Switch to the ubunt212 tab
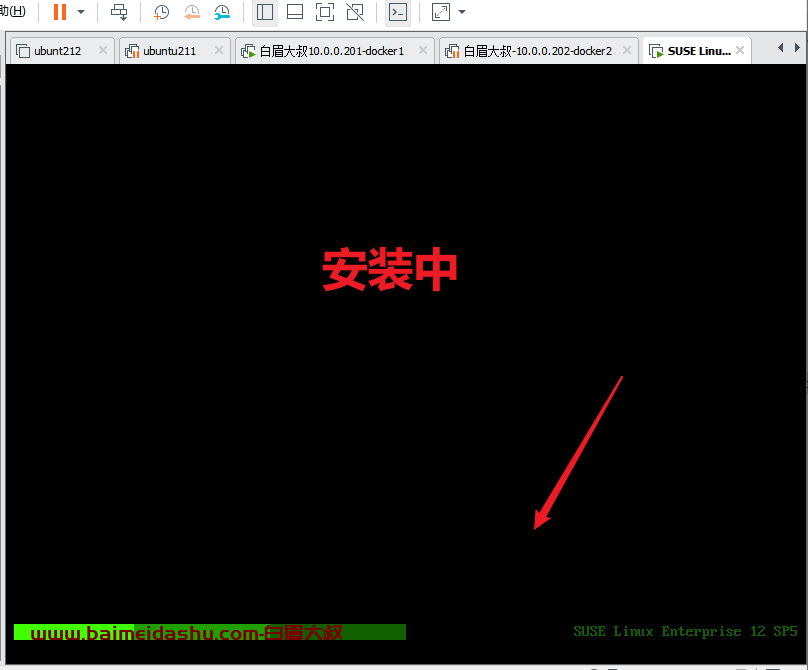Image resolution: width=808 pixels, height=670 pixels. [x=58, y=51]
